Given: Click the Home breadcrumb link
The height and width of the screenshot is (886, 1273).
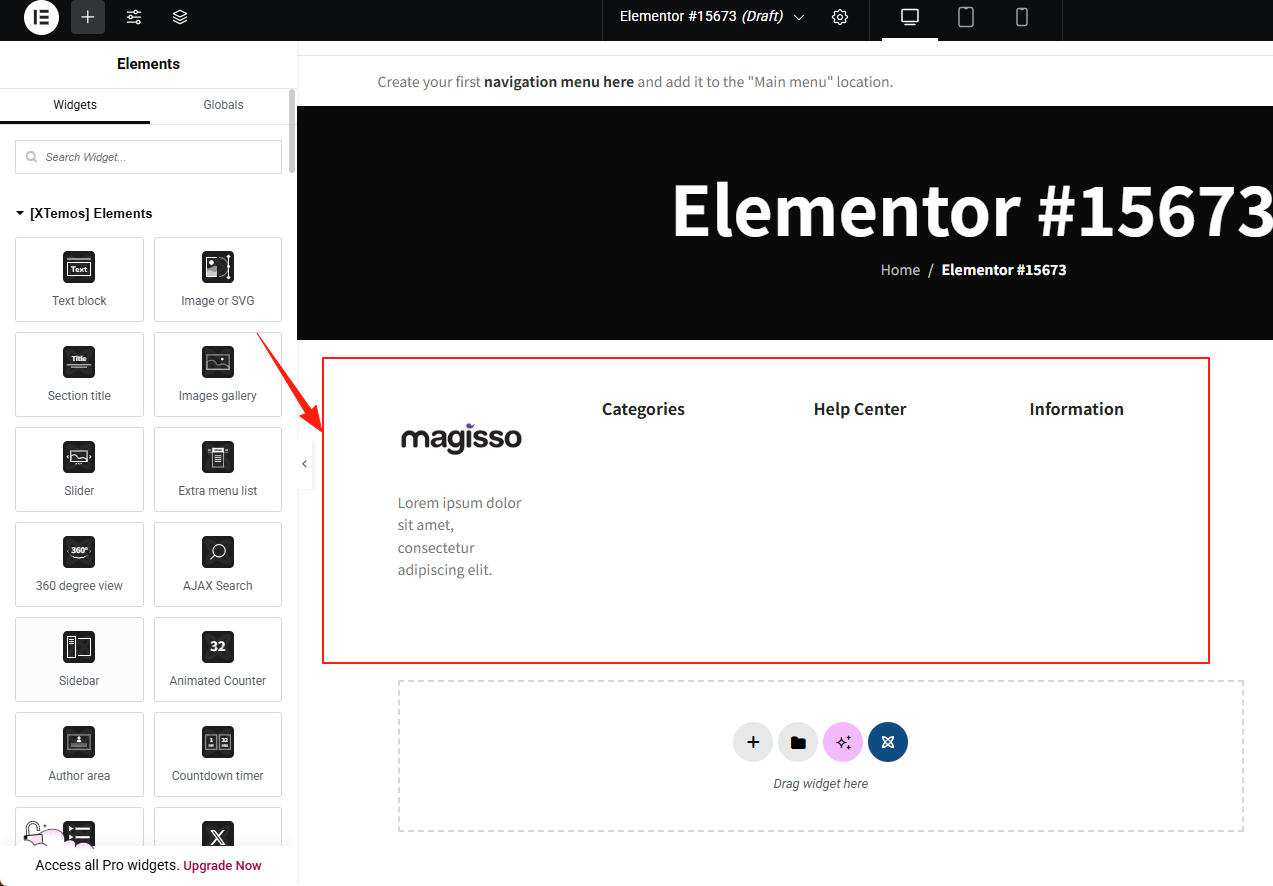Looking at the screenshot, I should point(900,270).
